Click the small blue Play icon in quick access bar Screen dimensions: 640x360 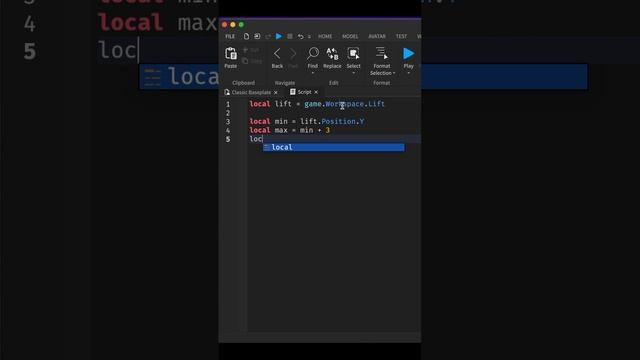point(279,36)
